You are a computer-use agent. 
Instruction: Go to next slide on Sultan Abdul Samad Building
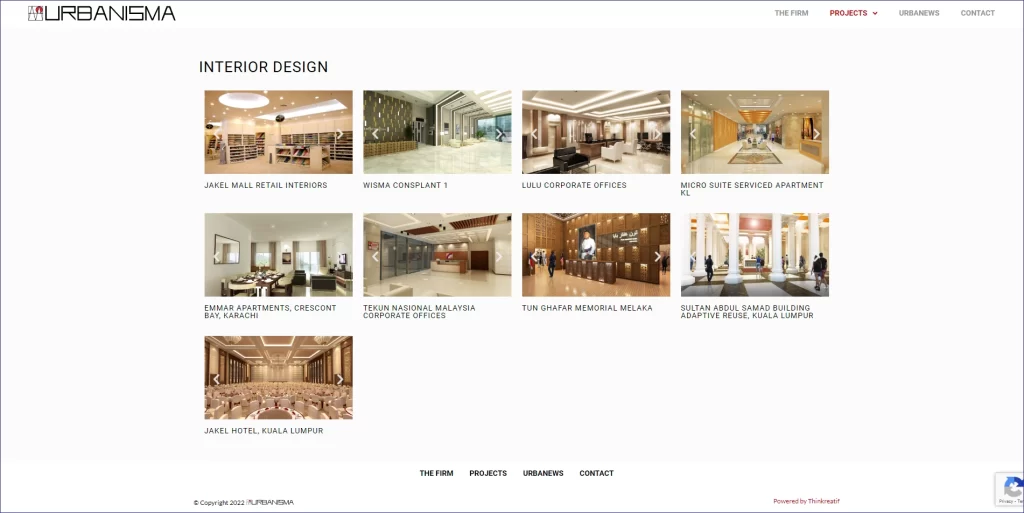pos(816,257)
